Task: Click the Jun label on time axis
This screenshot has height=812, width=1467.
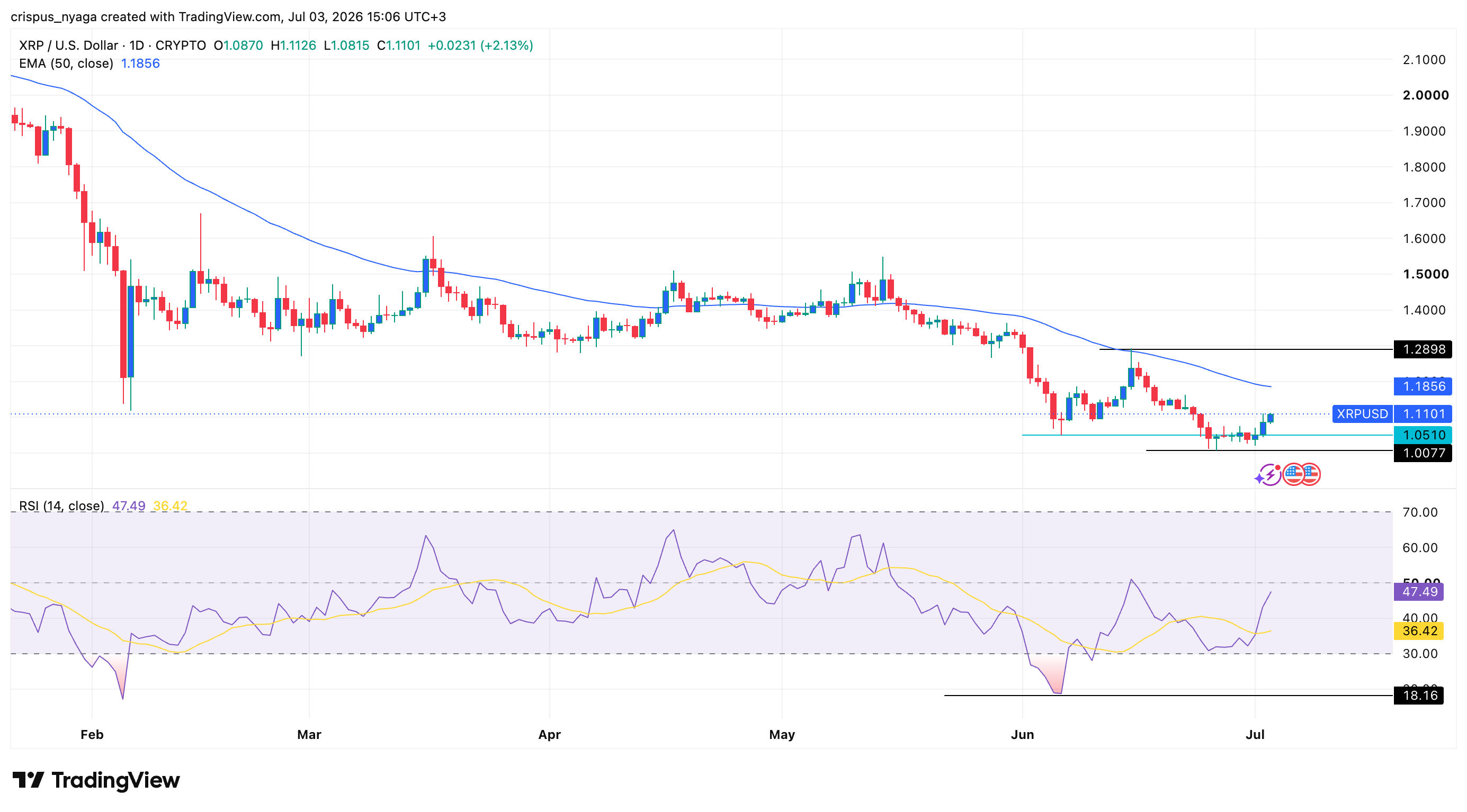Action: tap(1022, 735)
